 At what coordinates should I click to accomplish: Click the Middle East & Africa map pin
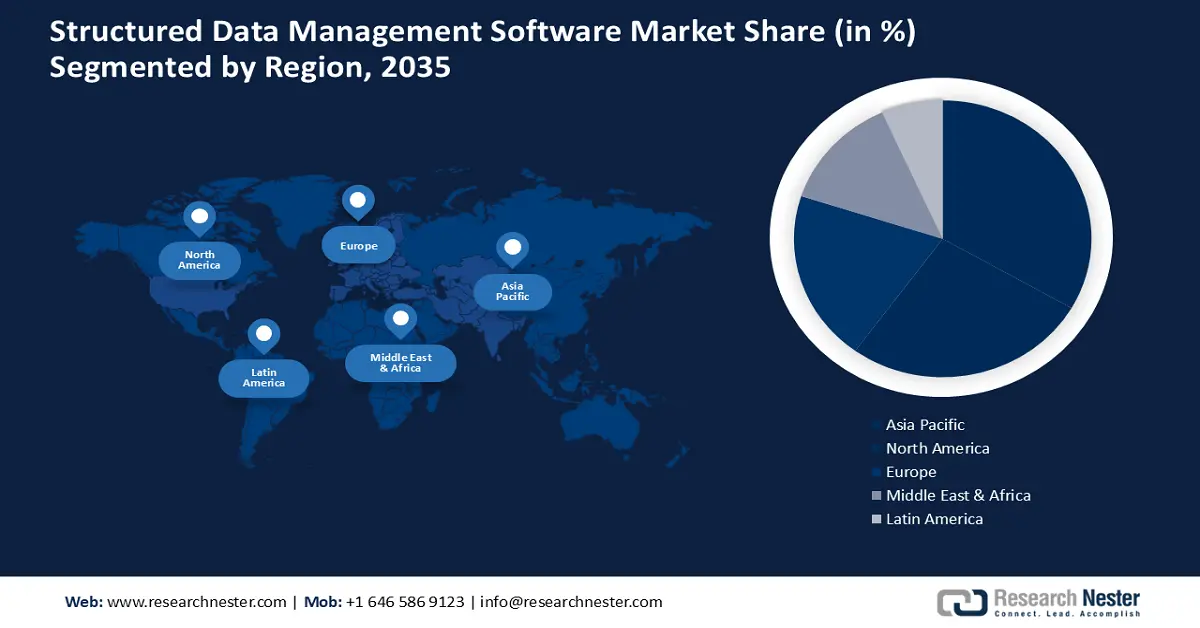pos(400,316)
